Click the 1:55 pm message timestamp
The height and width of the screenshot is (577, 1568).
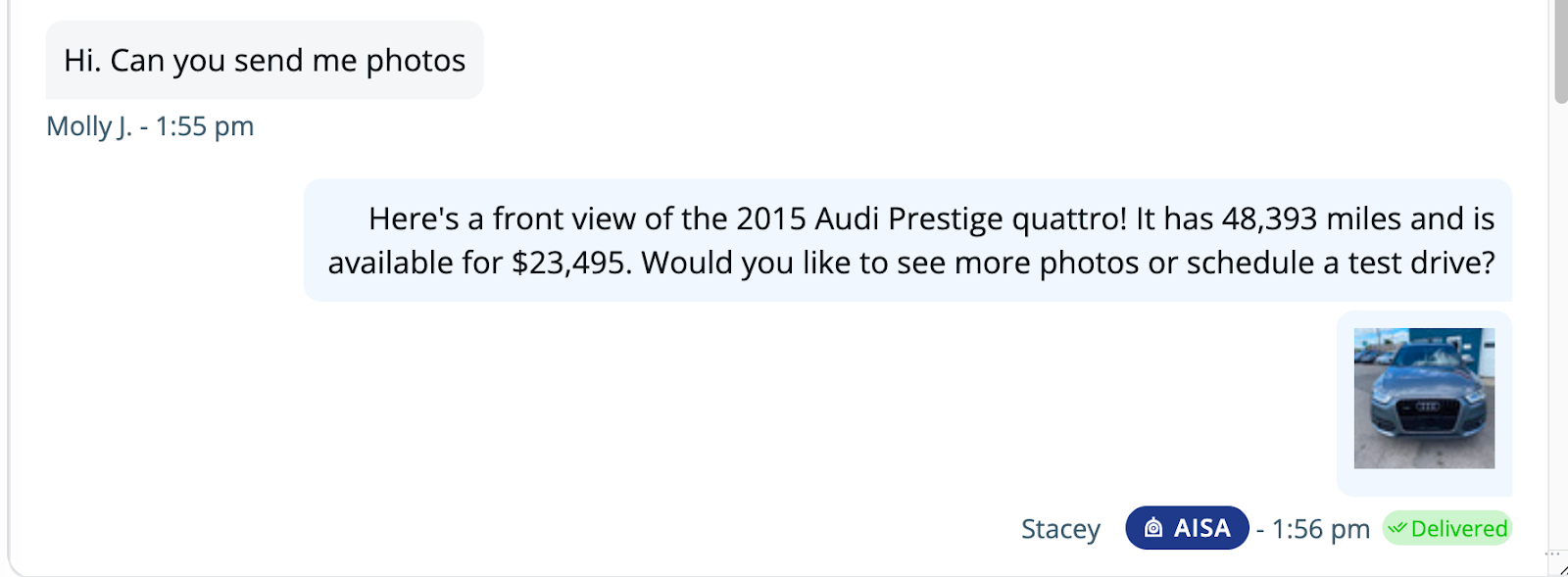pyautogui.click(x=205, y=126)
